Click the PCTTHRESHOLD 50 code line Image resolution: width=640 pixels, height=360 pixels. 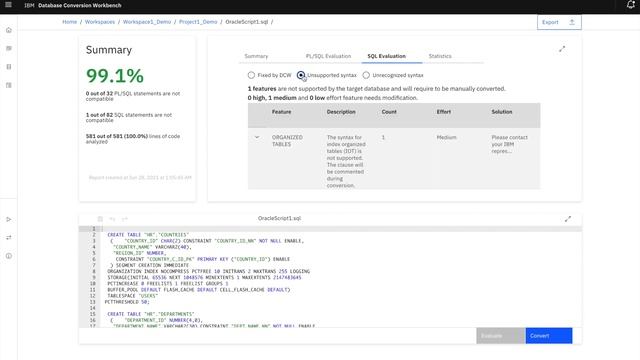[127, 302]
